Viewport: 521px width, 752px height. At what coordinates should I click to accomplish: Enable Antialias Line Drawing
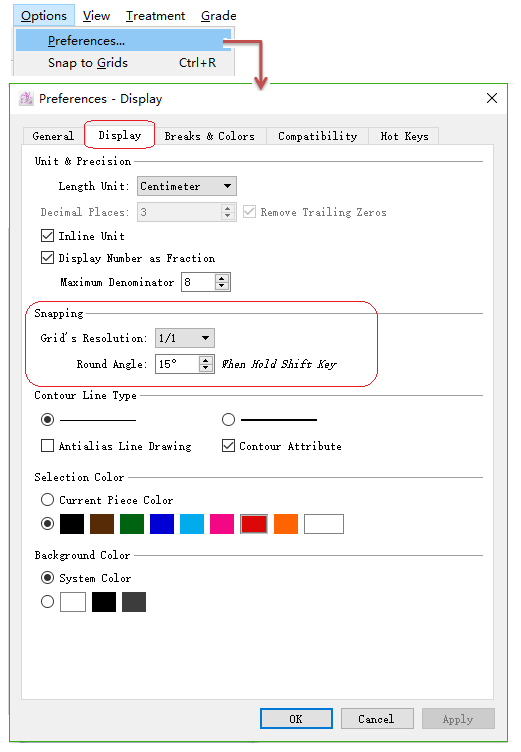tap(47, 446)
